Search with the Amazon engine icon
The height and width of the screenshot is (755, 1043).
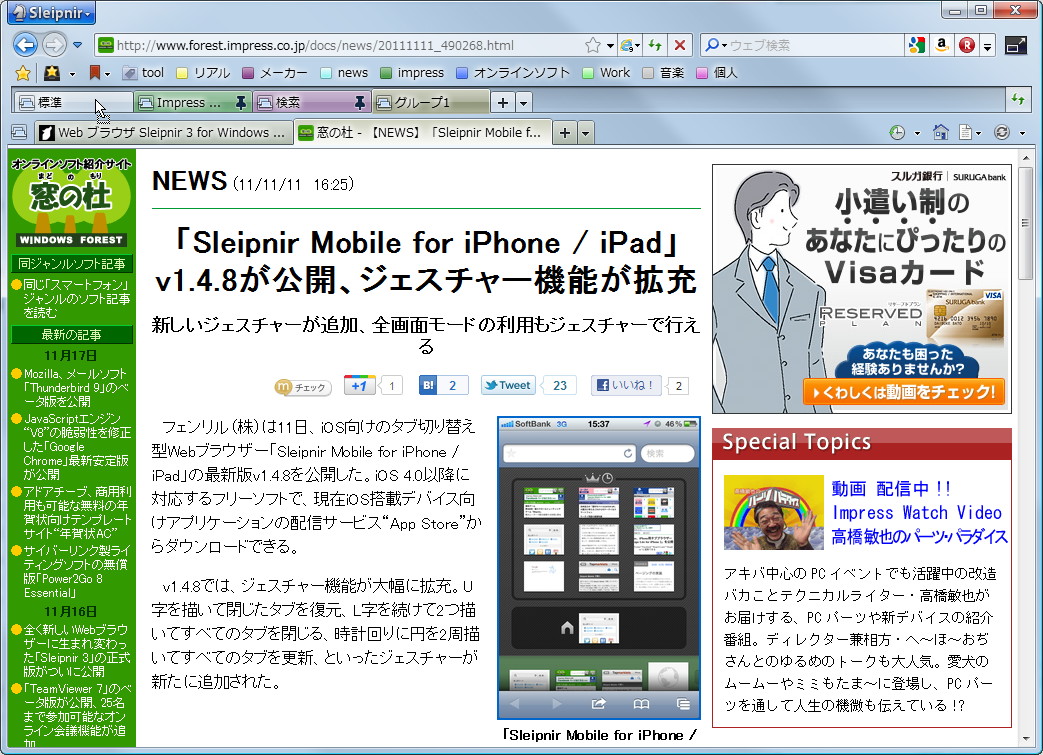click(941, 45)
